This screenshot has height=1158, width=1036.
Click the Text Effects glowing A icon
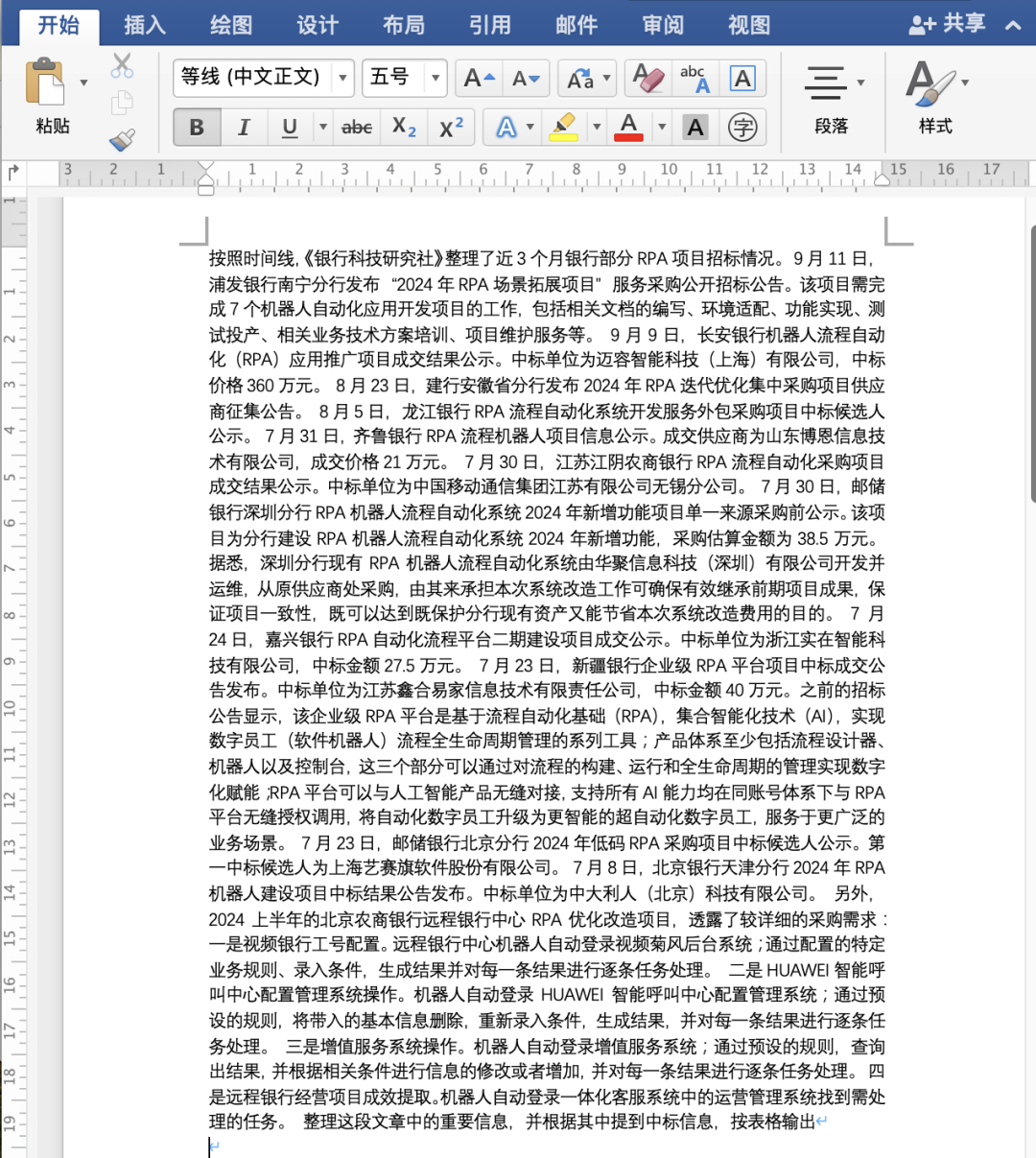[506, 127]
